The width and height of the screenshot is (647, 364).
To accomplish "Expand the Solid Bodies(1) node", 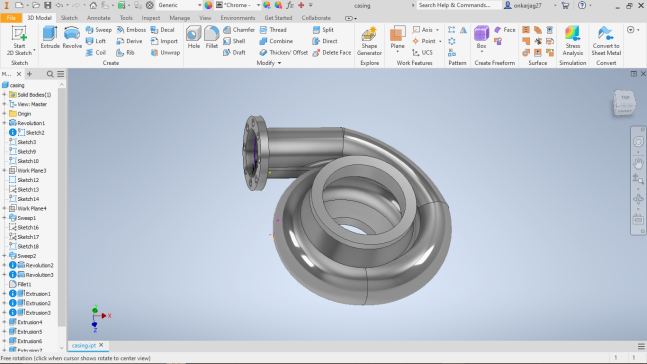I will click(4, 95).
